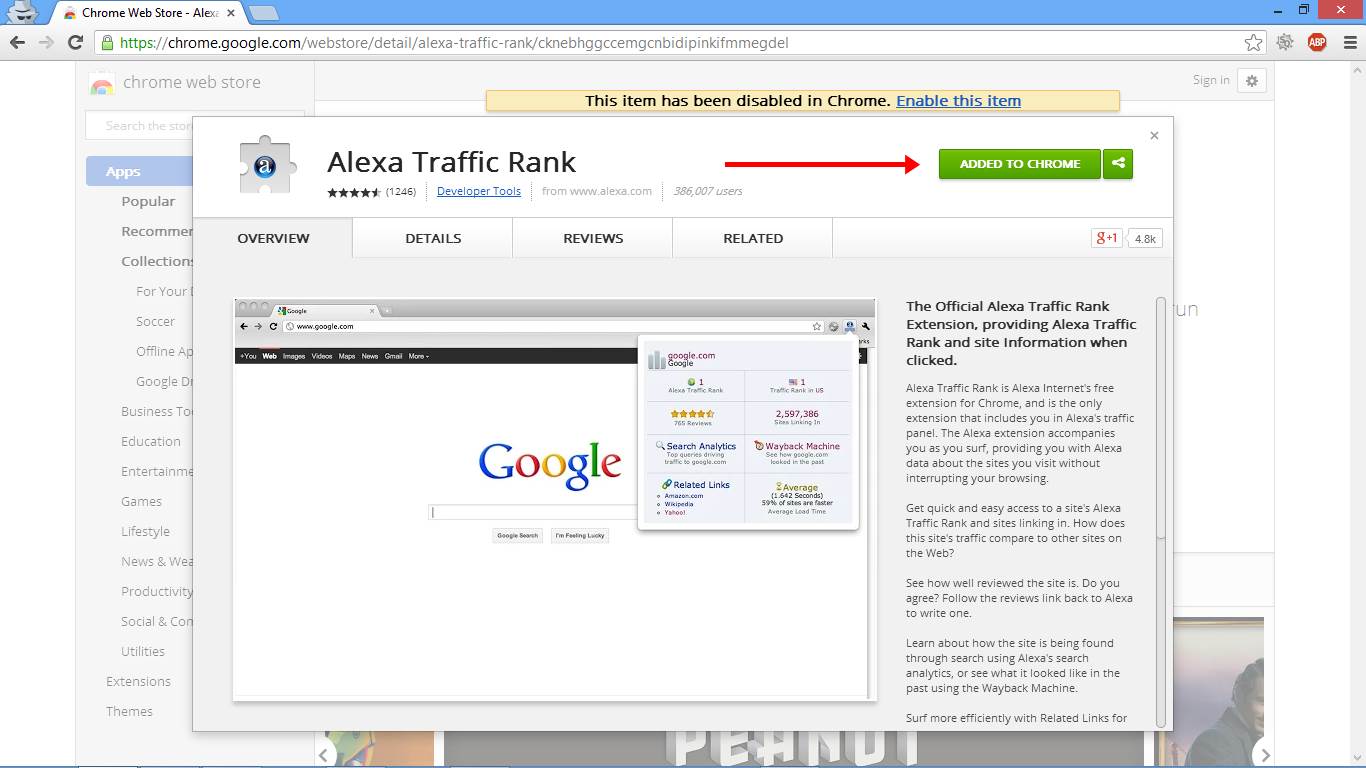Open Adblock Plus via the ABP icon
The height and width of the screenshot is (768, 1366).
(1317, 42)
